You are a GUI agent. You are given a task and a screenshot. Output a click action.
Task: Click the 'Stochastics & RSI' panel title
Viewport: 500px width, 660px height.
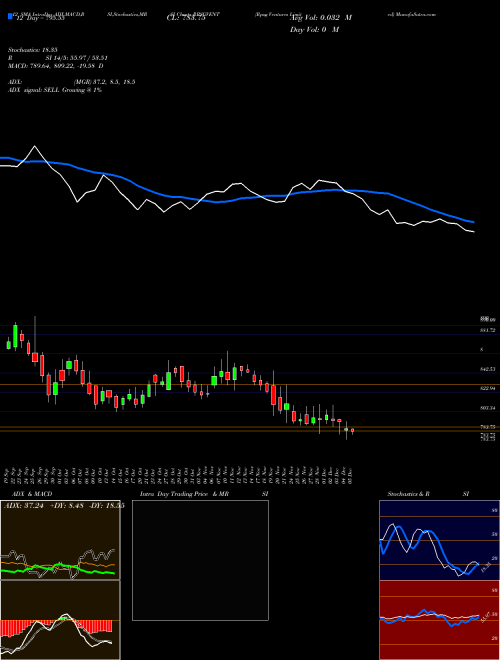(428, 494)
